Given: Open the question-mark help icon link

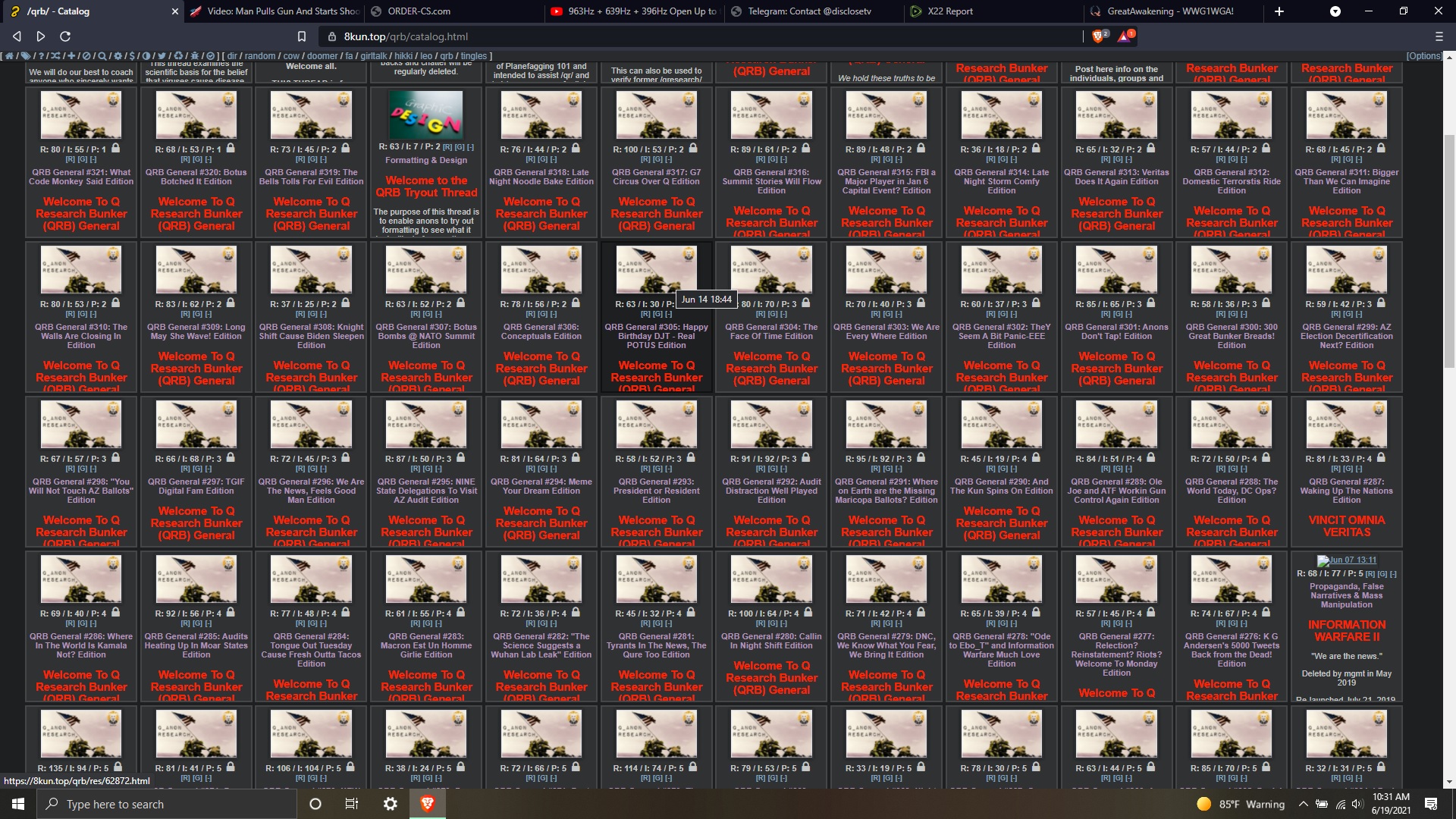Looking at the screenshot, I should (x=41, y=56).
